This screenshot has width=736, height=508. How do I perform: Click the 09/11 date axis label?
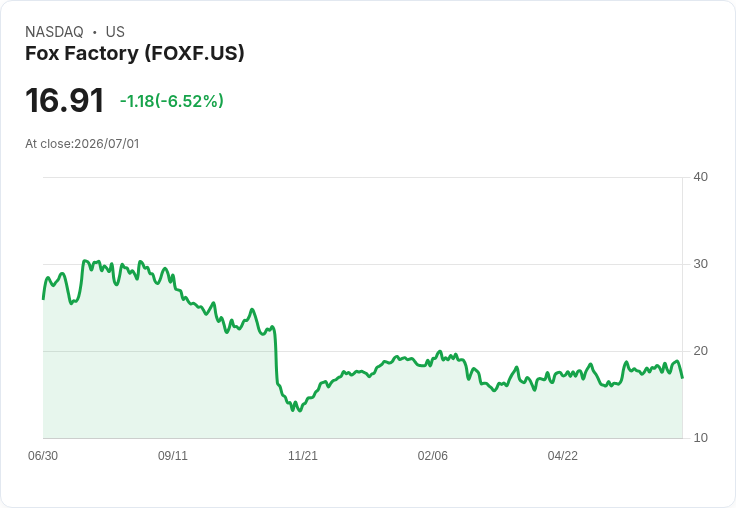click(173, 455)
